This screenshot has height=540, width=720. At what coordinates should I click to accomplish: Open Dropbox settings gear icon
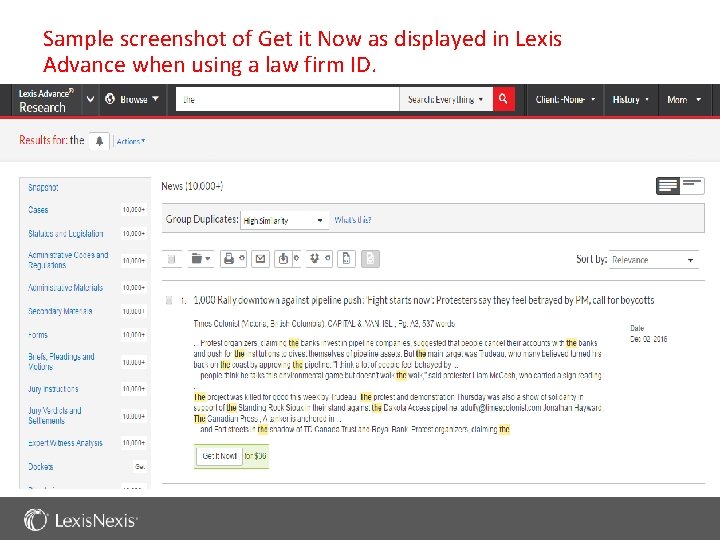point(328,259)
